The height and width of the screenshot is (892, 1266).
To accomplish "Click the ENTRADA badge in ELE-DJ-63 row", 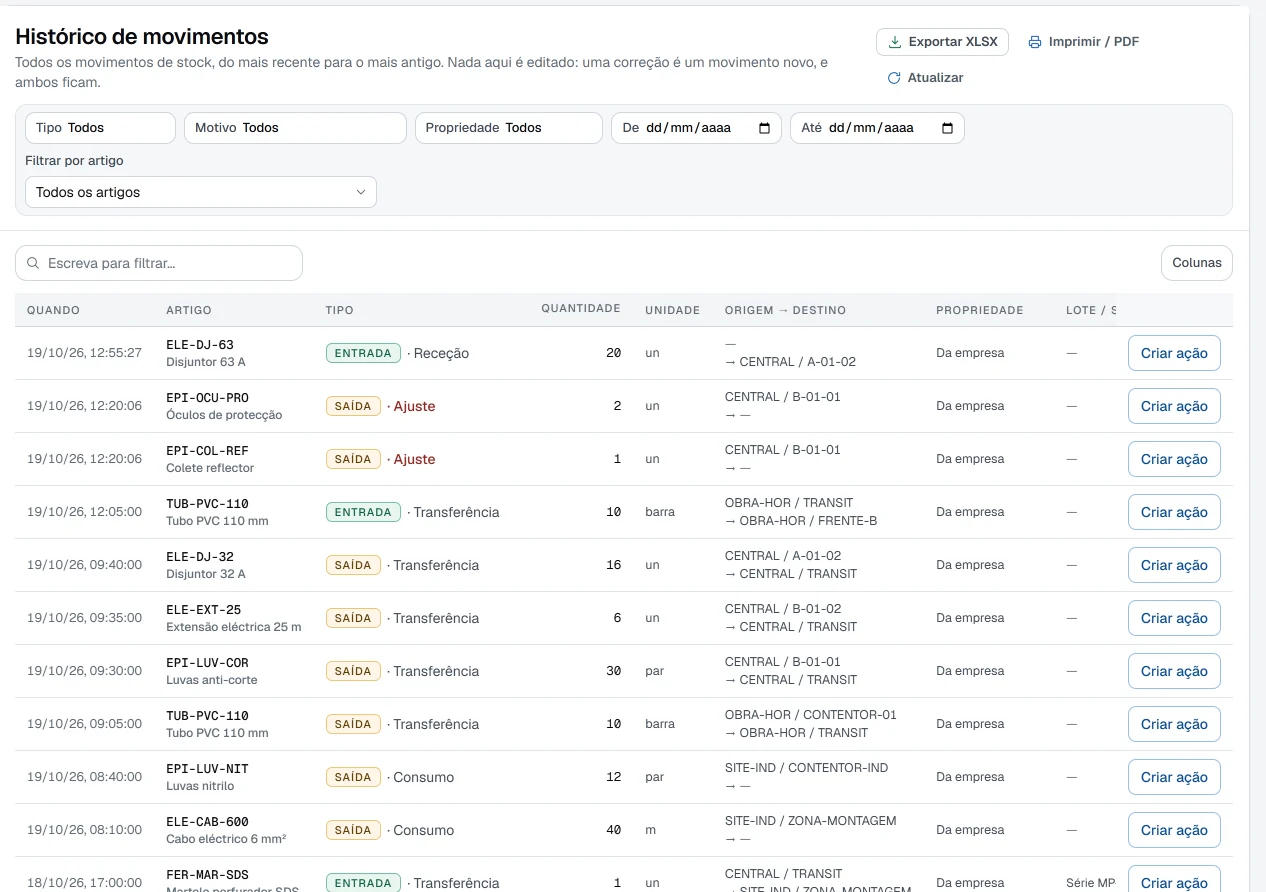I will coord(363,353).
